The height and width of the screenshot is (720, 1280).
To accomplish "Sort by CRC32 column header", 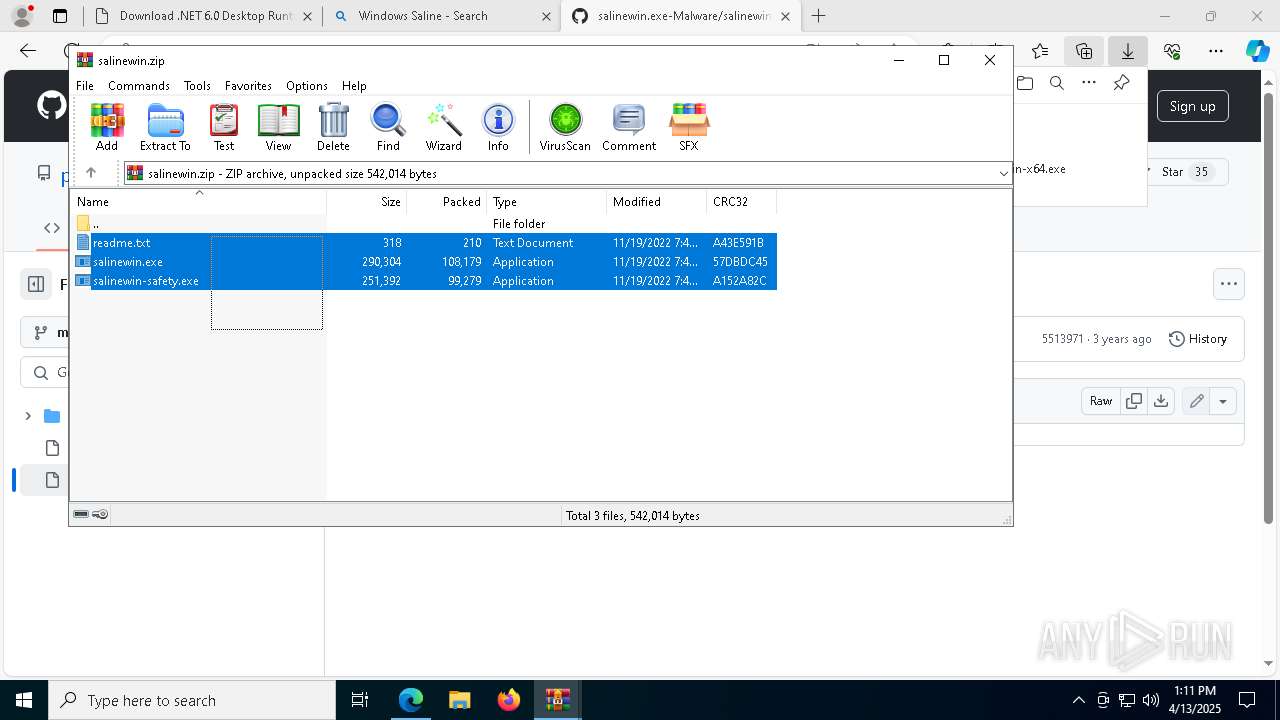I will point(741,202).
